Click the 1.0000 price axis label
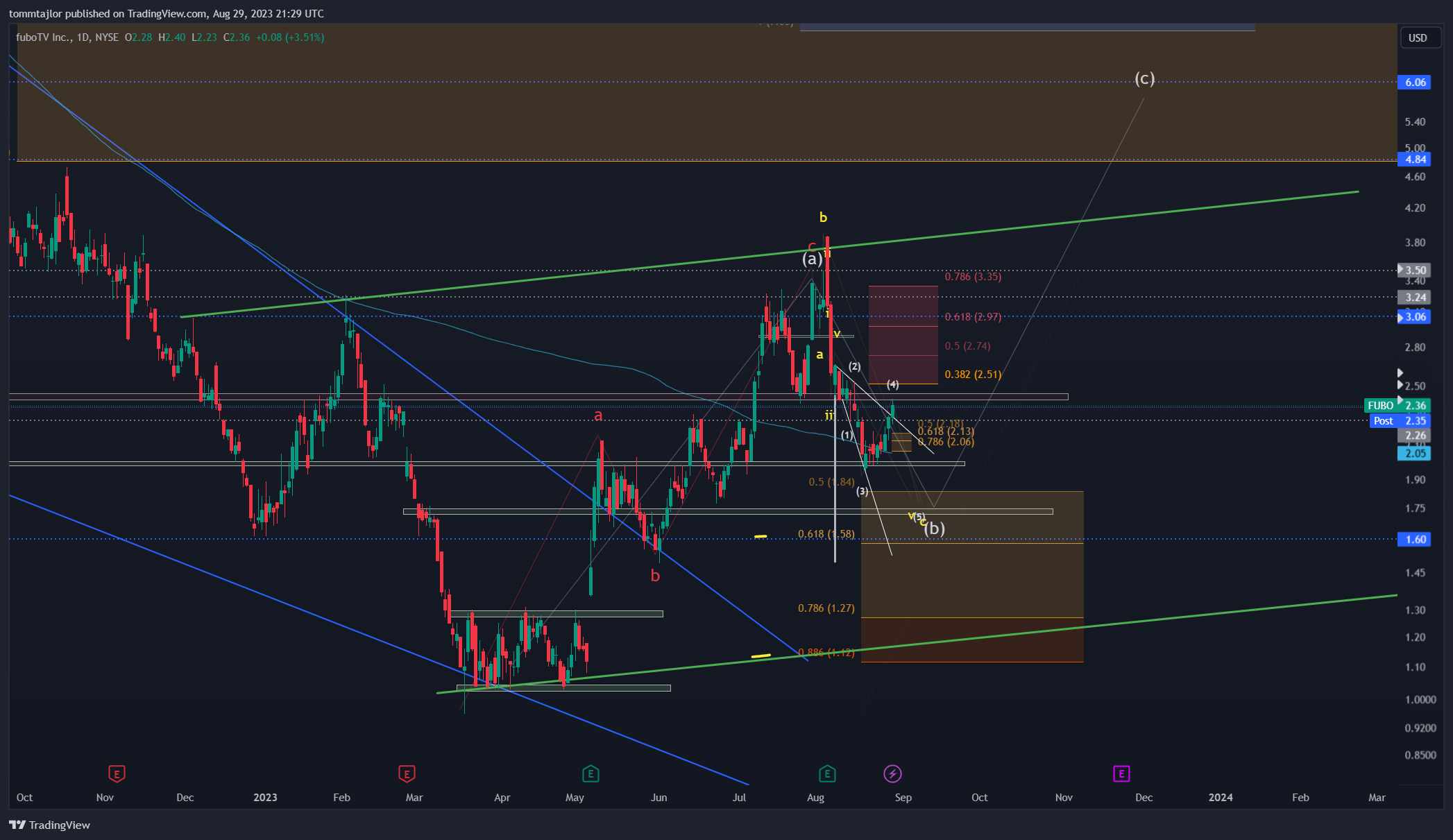 (x=1420, y=699)
